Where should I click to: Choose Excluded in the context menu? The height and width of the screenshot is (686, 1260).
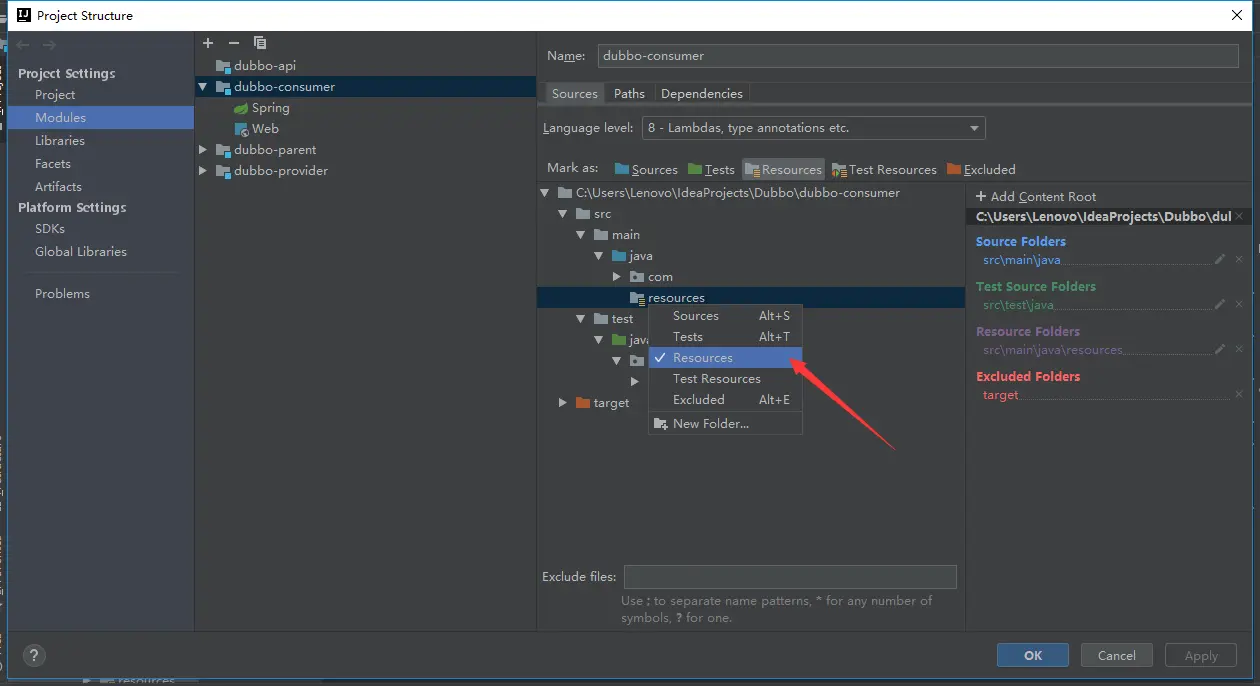[x=725, y=400]
